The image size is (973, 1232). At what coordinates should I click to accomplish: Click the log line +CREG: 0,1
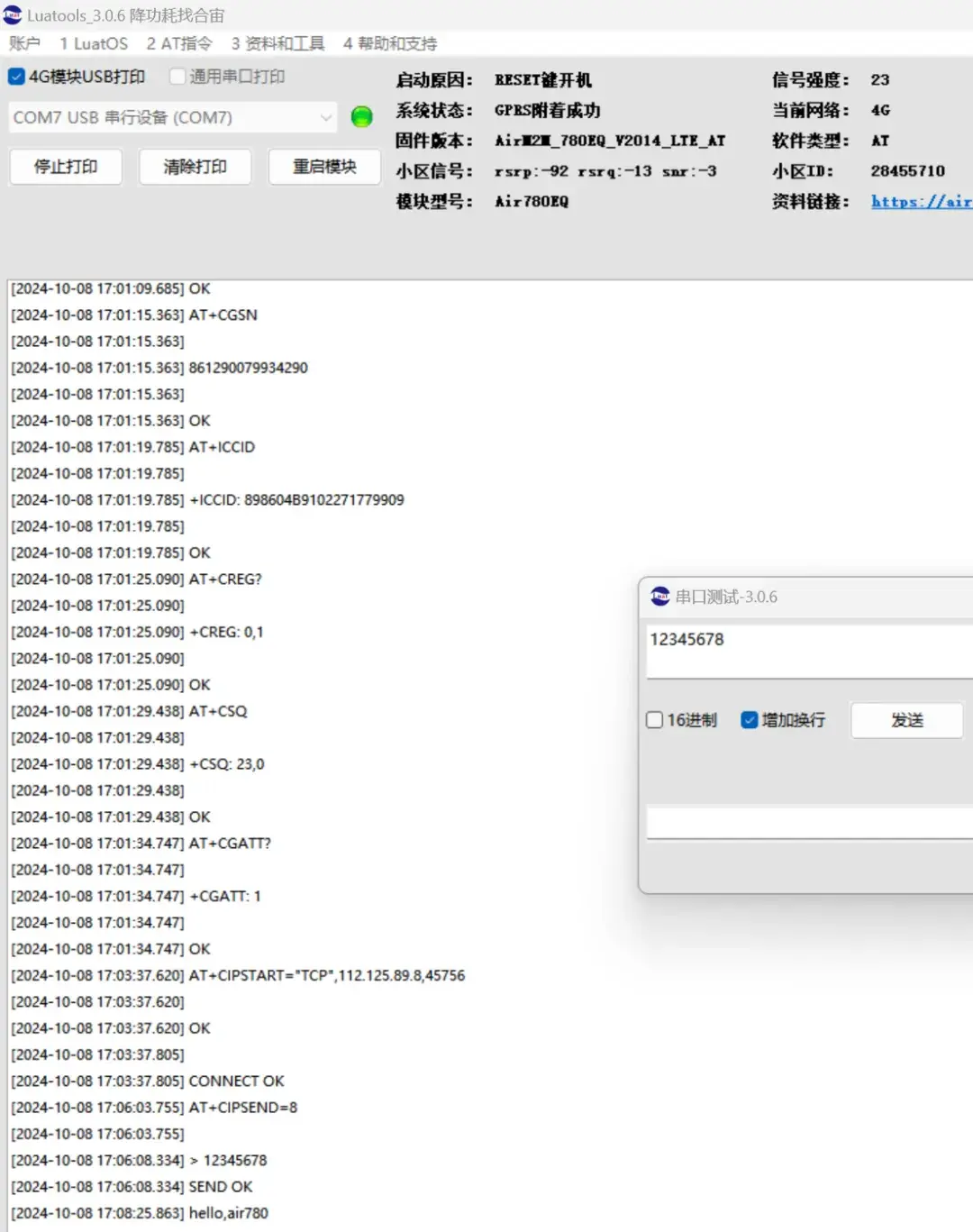(226, 632)
